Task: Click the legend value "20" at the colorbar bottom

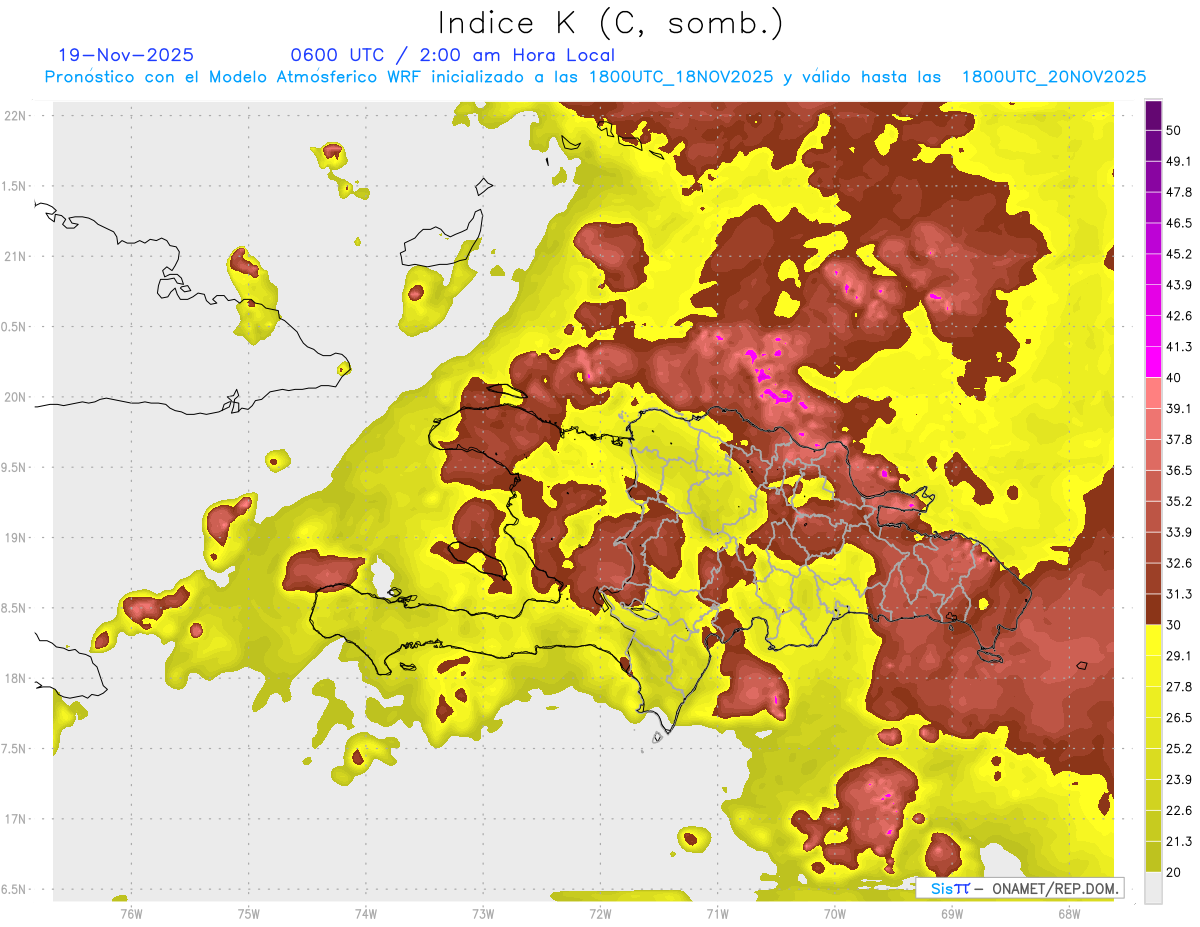Action: [1174, 873]
